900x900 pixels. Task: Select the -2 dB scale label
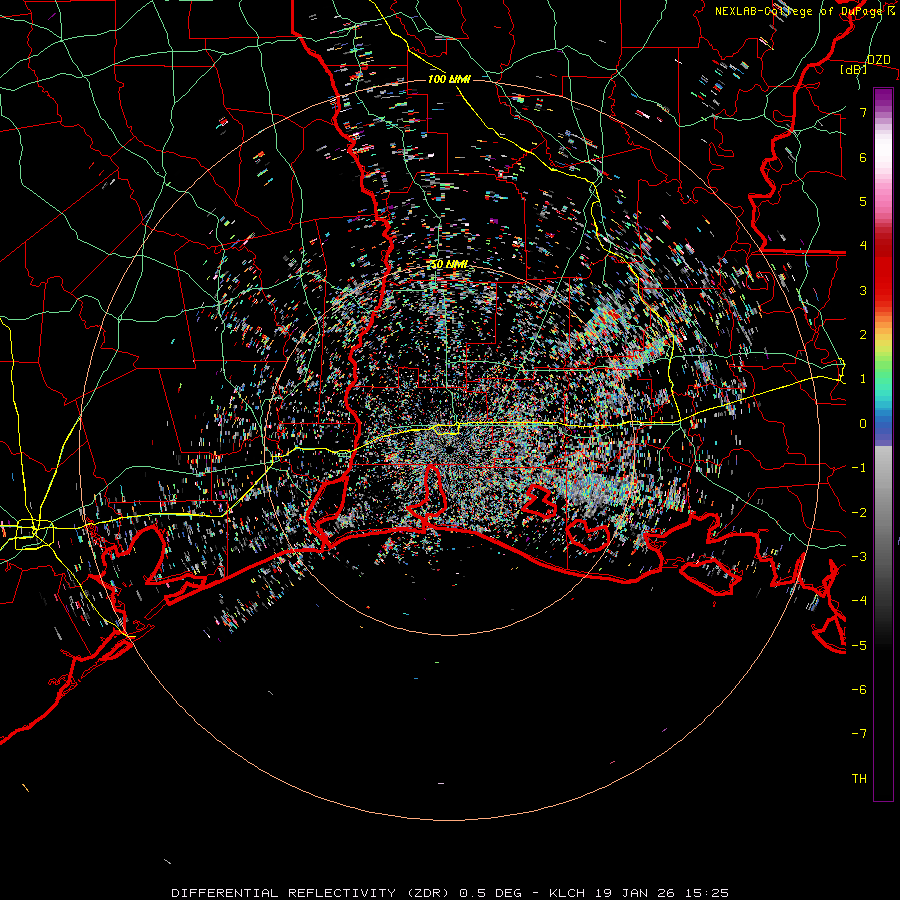click(859, 513)
